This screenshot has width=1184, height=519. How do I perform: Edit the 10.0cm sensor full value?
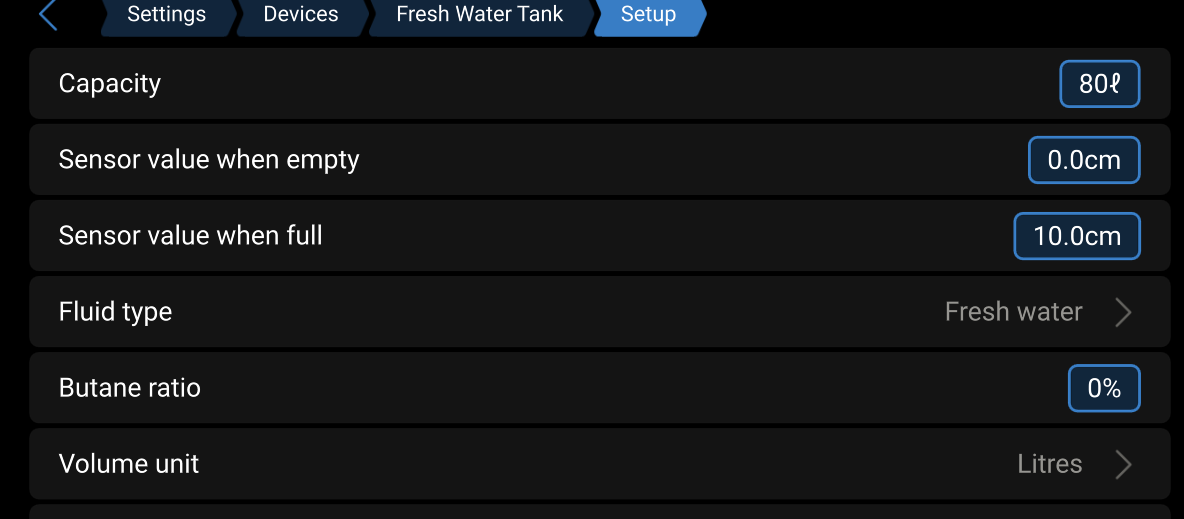click(1077, 236)
